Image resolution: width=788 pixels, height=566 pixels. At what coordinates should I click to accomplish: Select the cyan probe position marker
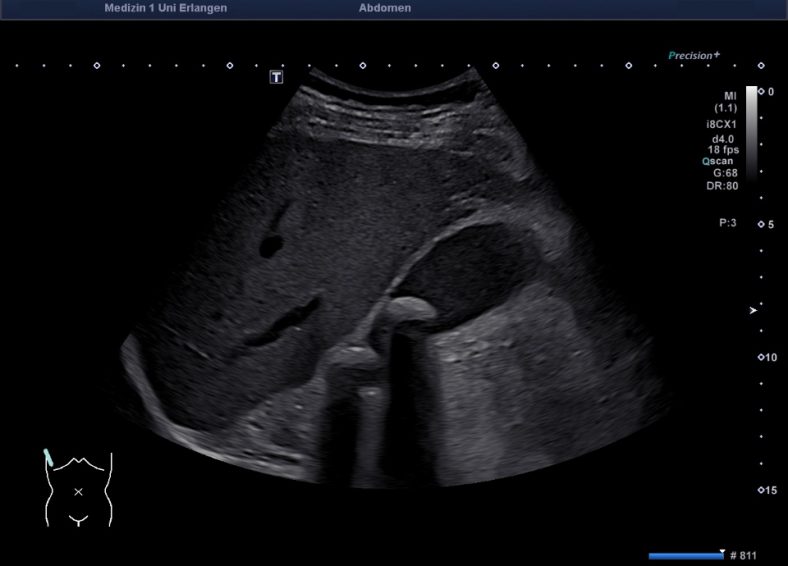[49, 458]
